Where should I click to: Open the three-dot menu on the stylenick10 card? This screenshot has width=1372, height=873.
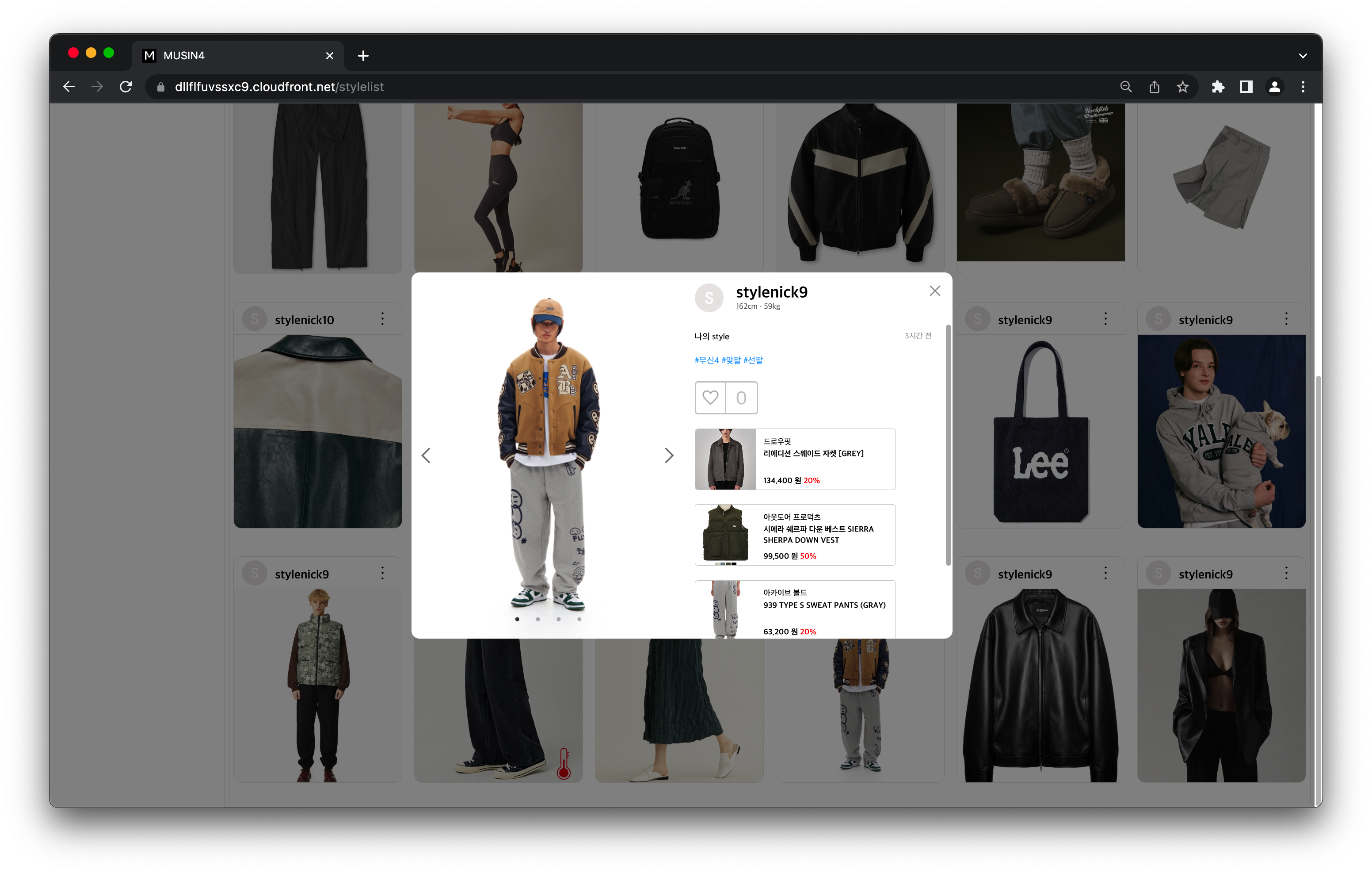(x=382, y=319)
